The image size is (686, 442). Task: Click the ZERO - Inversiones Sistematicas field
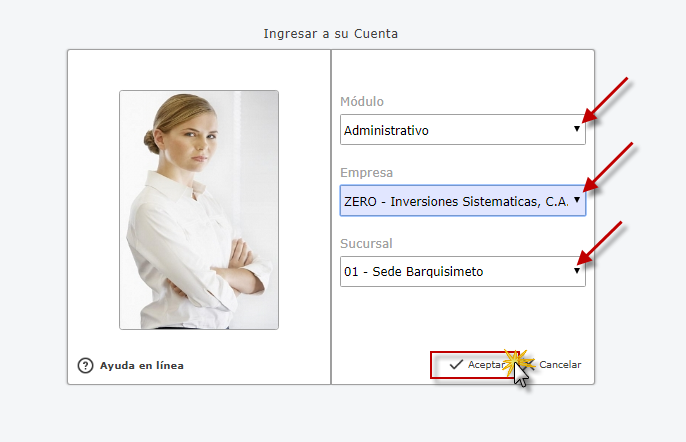pyautogui.click(x=455, y=201)
